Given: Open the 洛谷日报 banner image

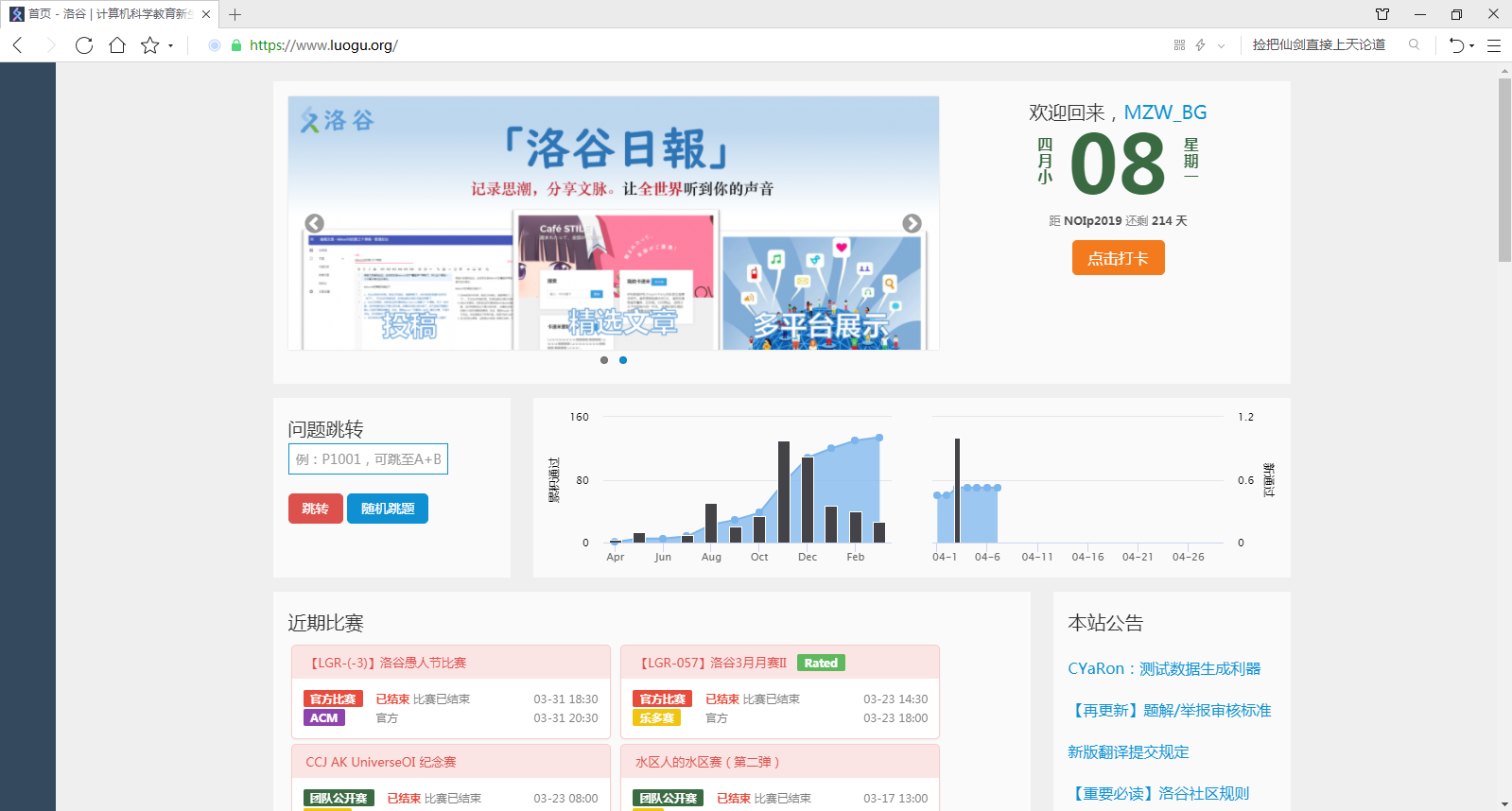Looking at the screenshot, I should 614,223.
